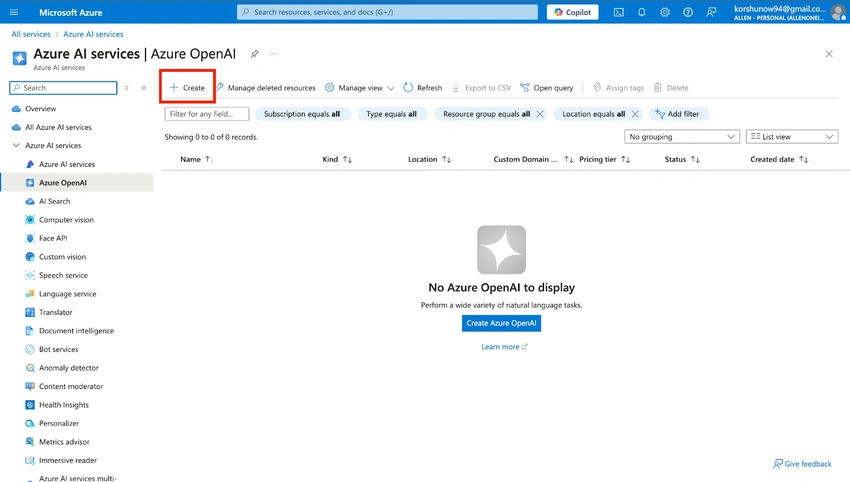This screenshot has height=482, width=850.
Task: Click Open query
Action: (x=546, y=87)
